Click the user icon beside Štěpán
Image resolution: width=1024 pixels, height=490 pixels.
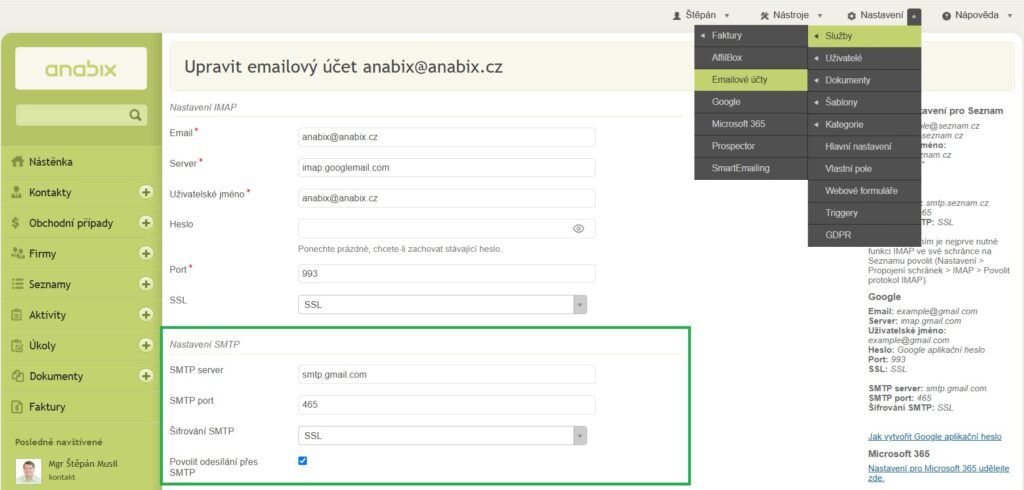[677, 16]
